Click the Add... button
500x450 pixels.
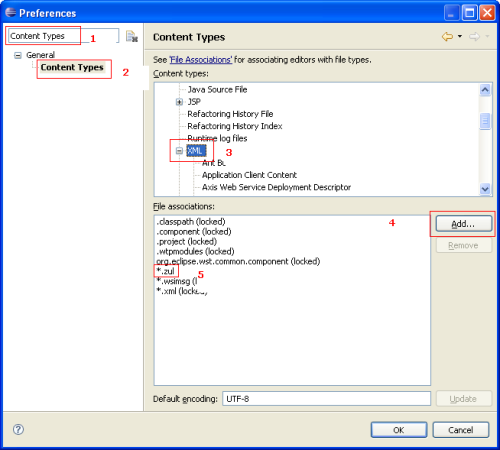pos(464,224)
